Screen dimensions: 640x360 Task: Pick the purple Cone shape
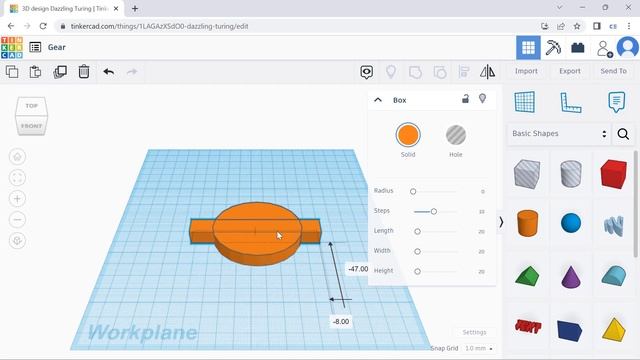point(571,276)
